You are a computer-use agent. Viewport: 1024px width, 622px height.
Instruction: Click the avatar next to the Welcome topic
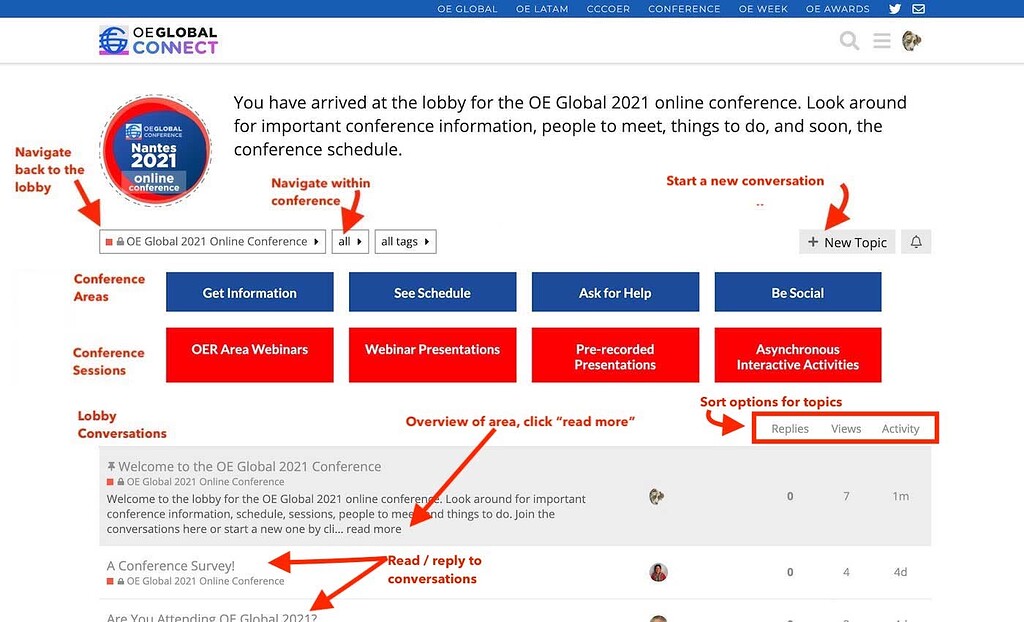point(657,496)
